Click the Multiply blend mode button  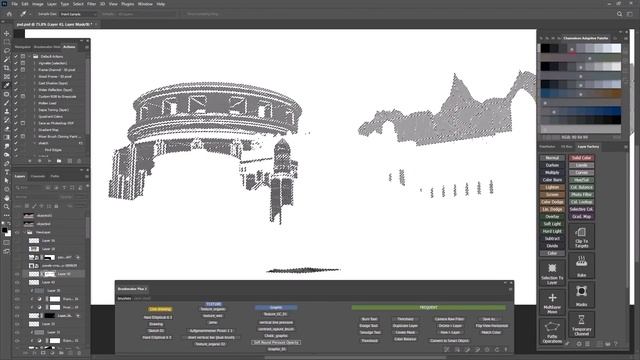pos(552,173)
